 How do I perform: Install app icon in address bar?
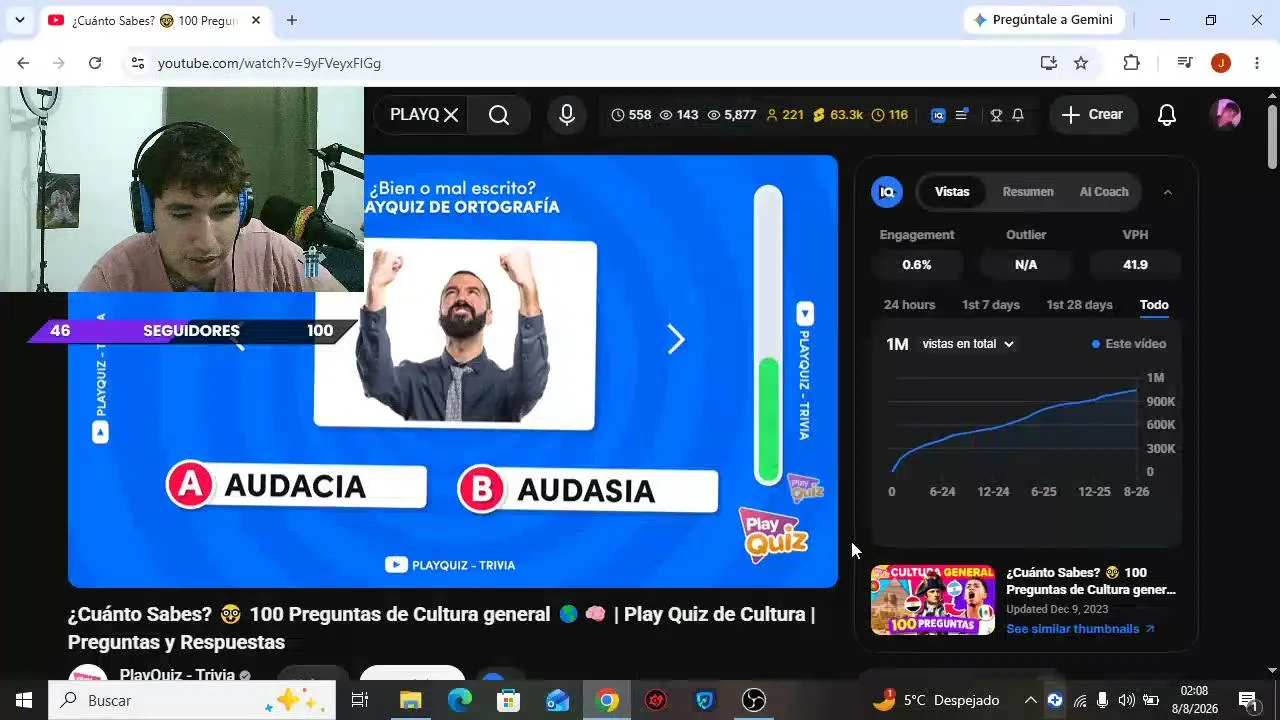click(x=1048, y=63)
